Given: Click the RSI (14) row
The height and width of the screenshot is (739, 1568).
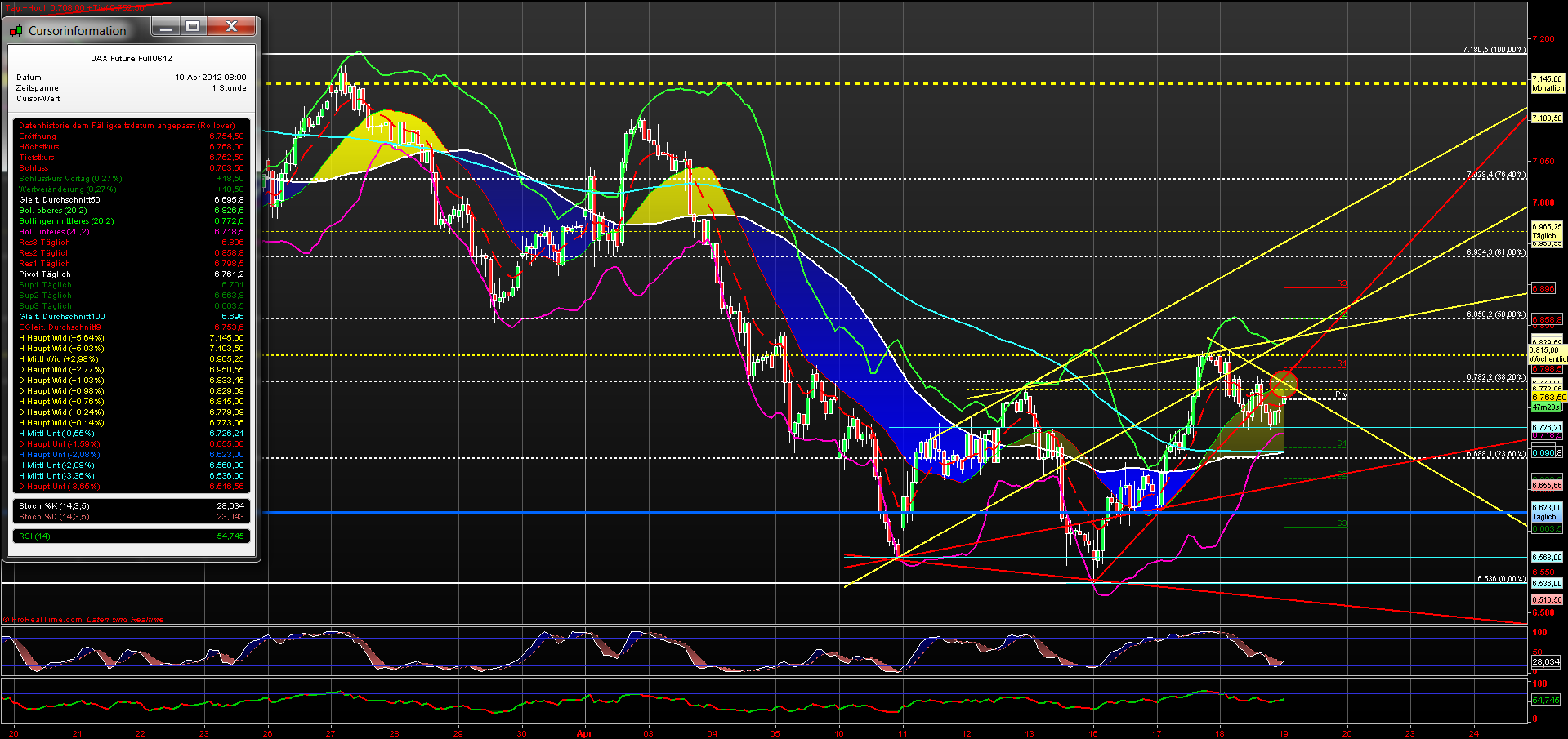Looking at the screenshot, I should [131, 536].
